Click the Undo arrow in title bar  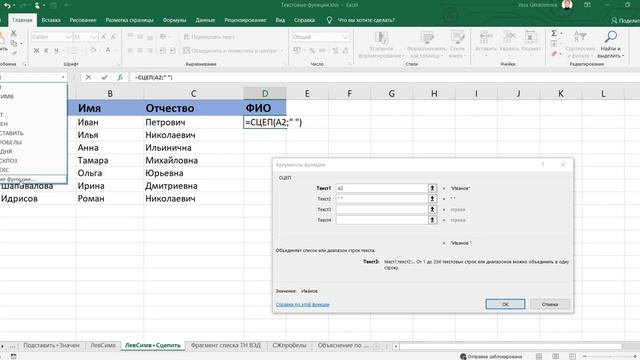(x=7, y=5)
